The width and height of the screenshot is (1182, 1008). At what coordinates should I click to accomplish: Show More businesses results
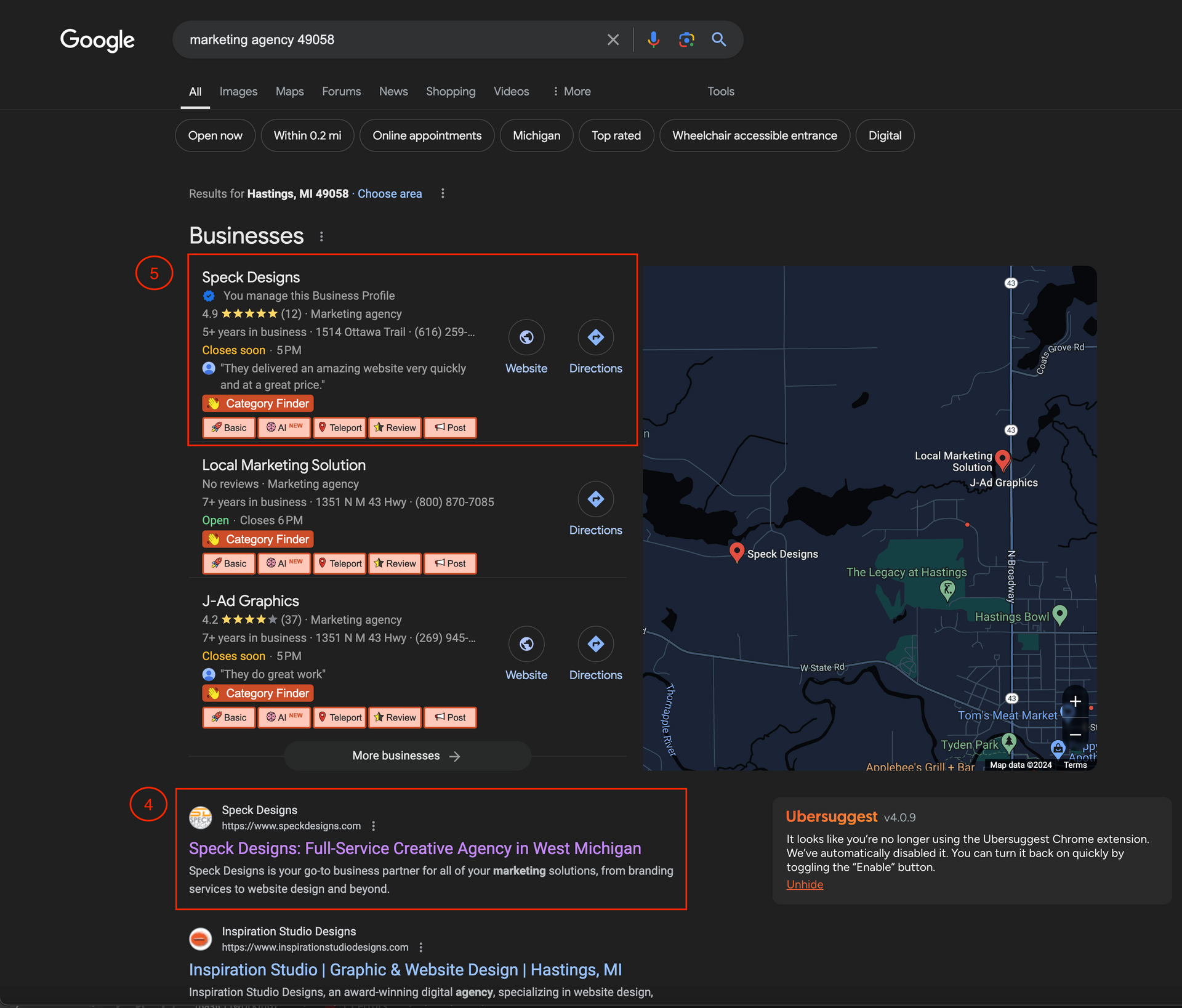pyautogui.click(x=408, y=756)
